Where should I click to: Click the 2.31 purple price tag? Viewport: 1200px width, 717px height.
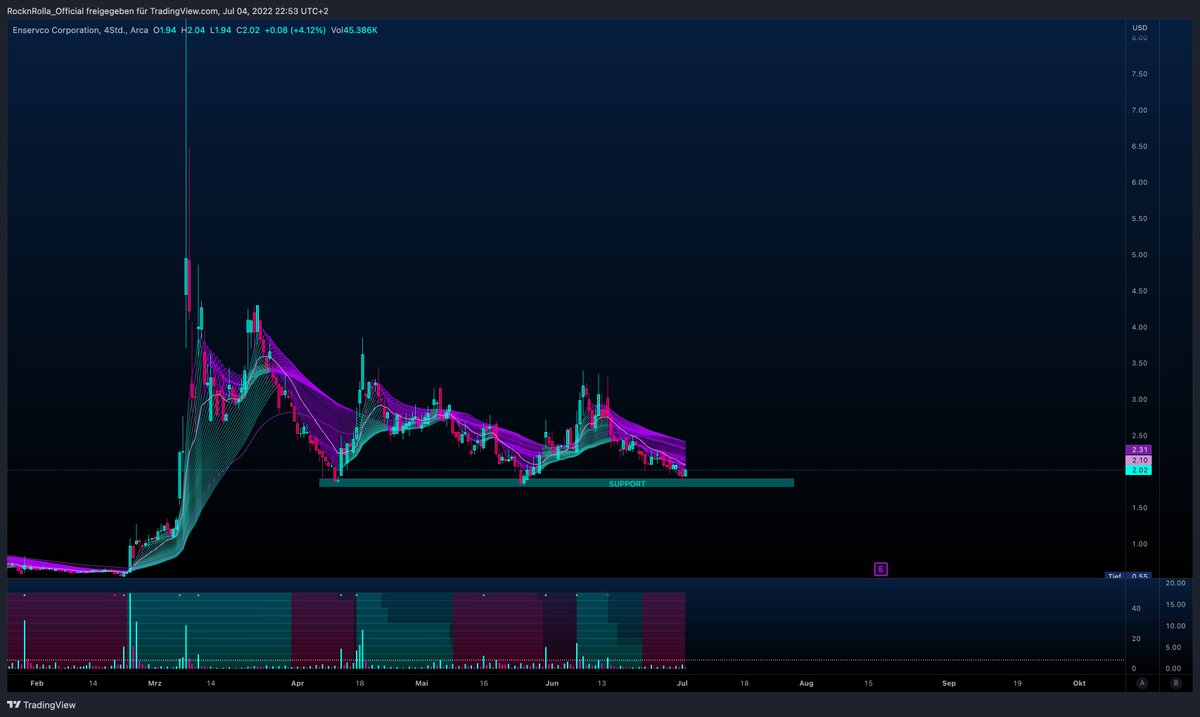1139,450
